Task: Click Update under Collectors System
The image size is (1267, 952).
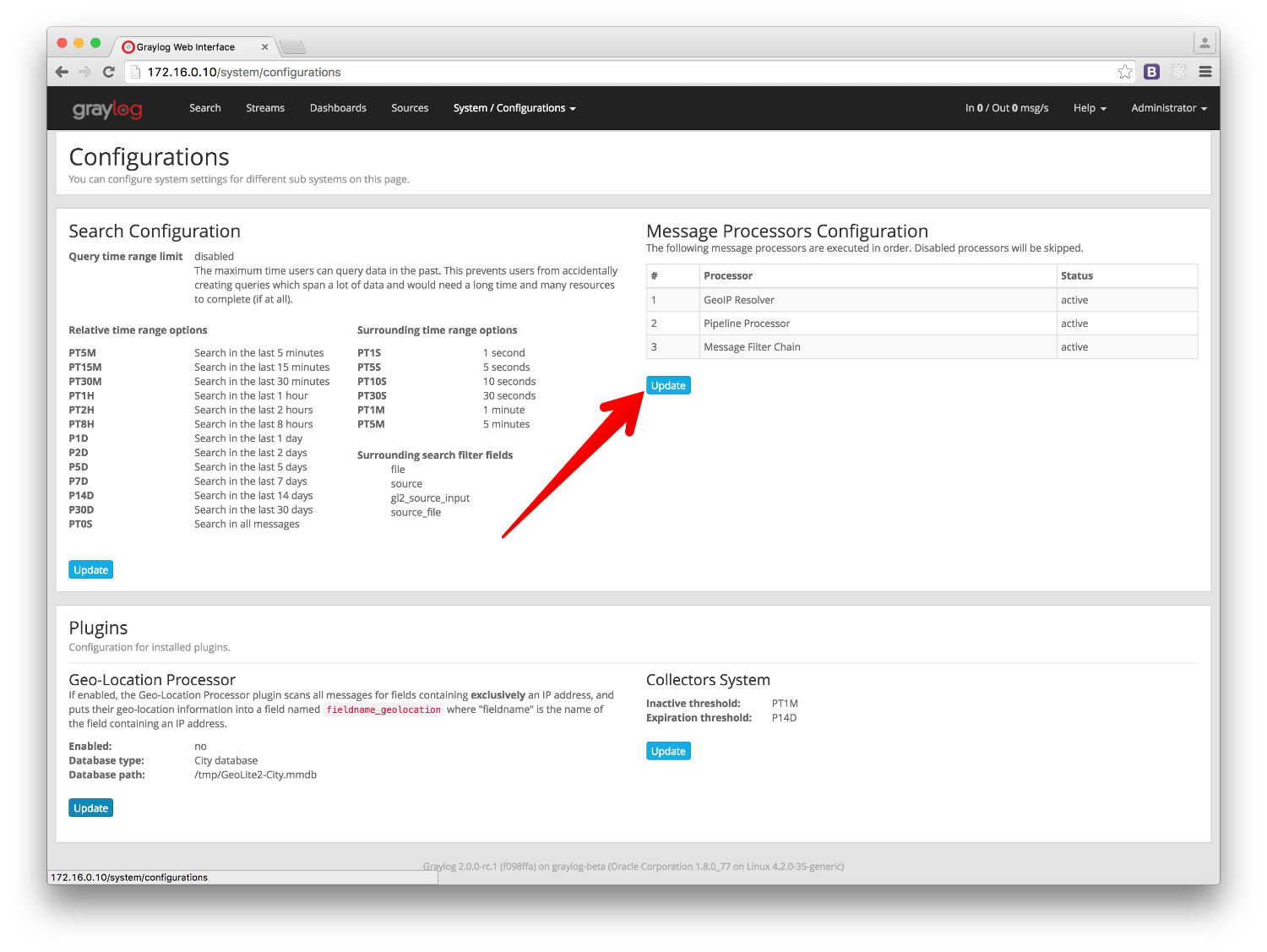Action: tap(668, 750)
